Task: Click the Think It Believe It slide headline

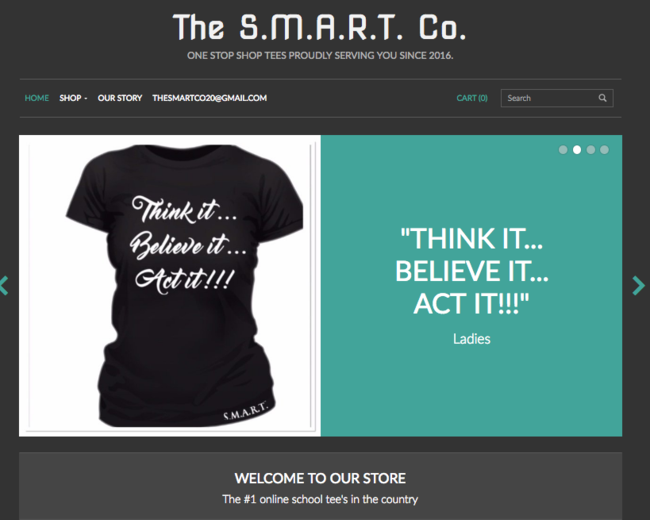Action: pyautogui.click(x=472, y=271)
